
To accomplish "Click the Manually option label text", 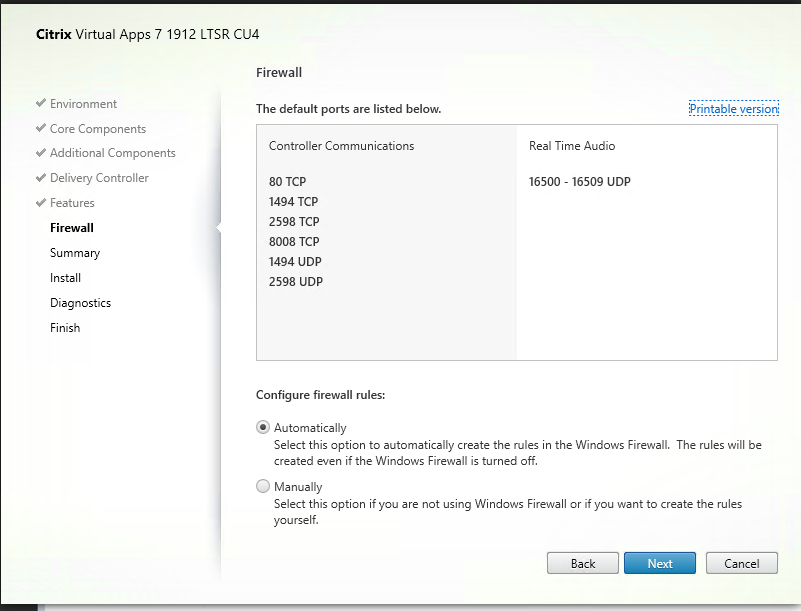I will [x=298, y=486].
